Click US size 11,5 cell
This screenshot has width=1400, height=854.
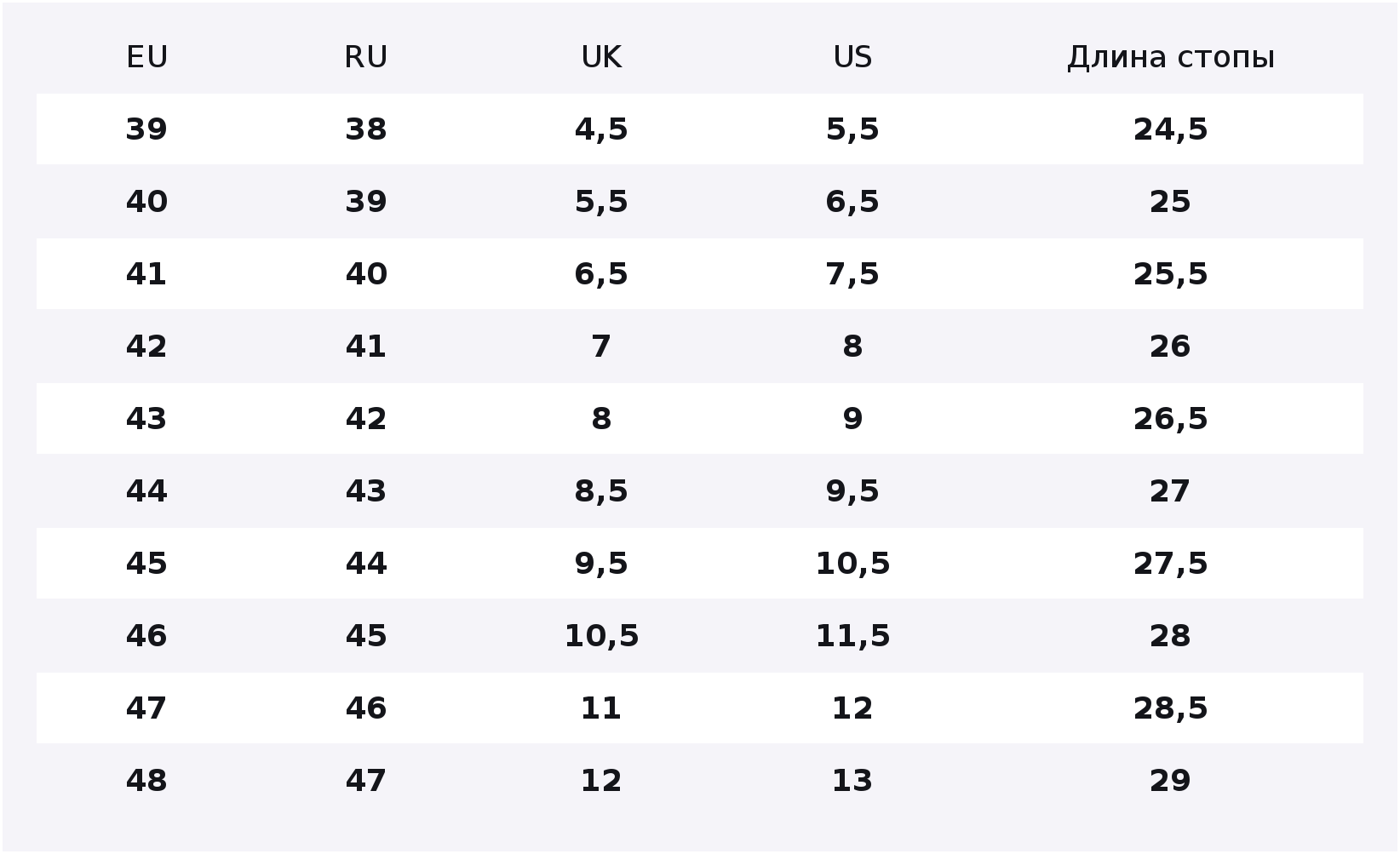click(x=852, y=636)
